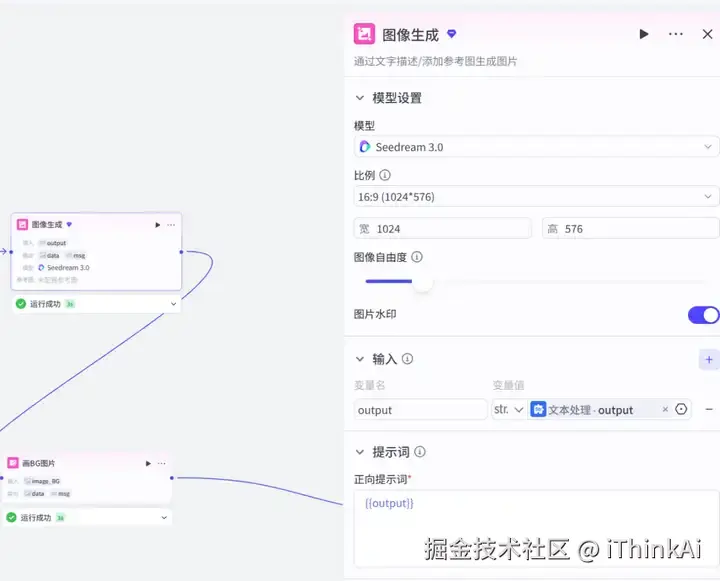Run the 图像生成 node from panel header
The height and width of the screenshot is (581, 720).
[644, 34]
